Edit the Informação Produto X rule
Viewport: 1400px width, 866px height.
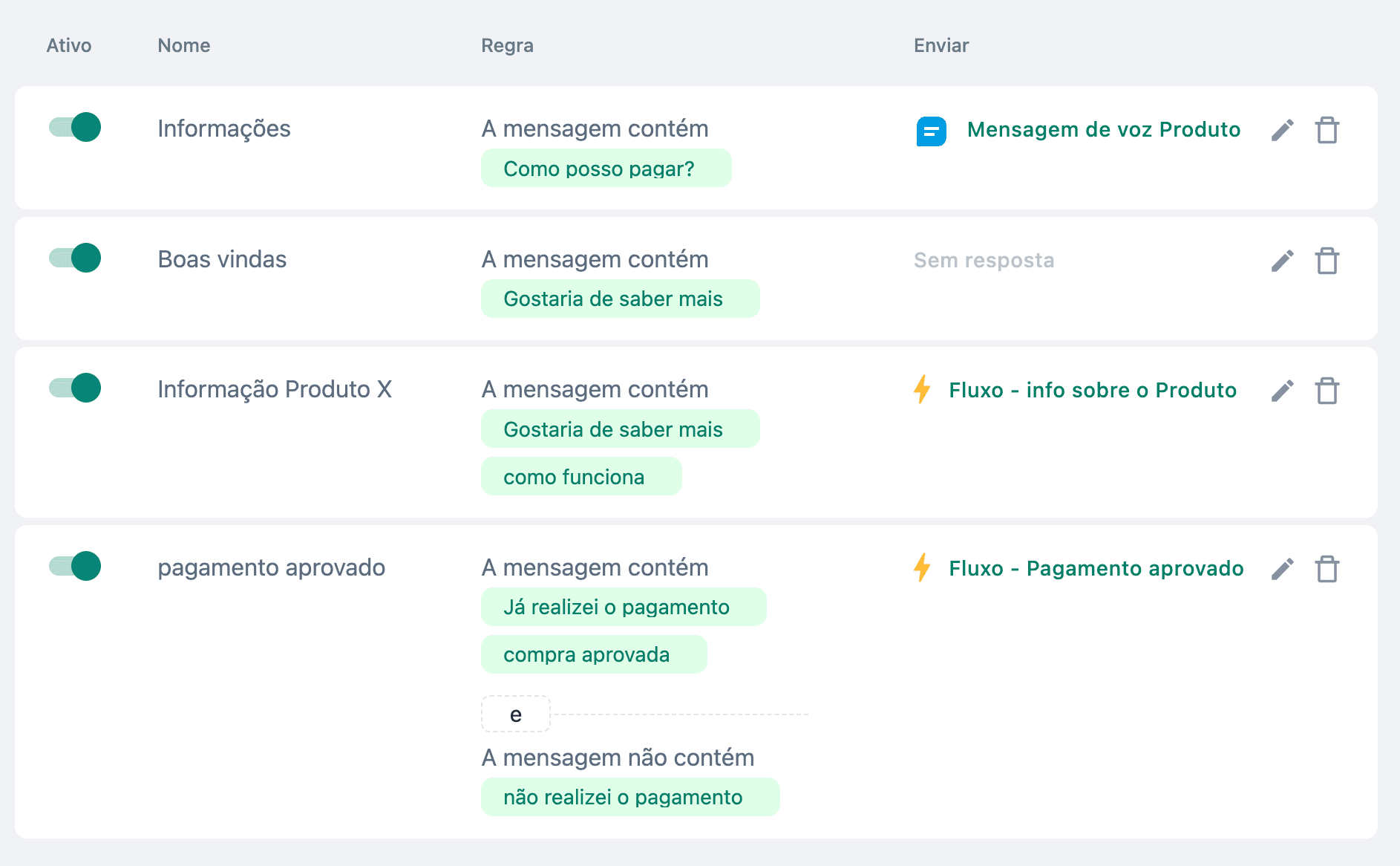tap(1282, 391)
